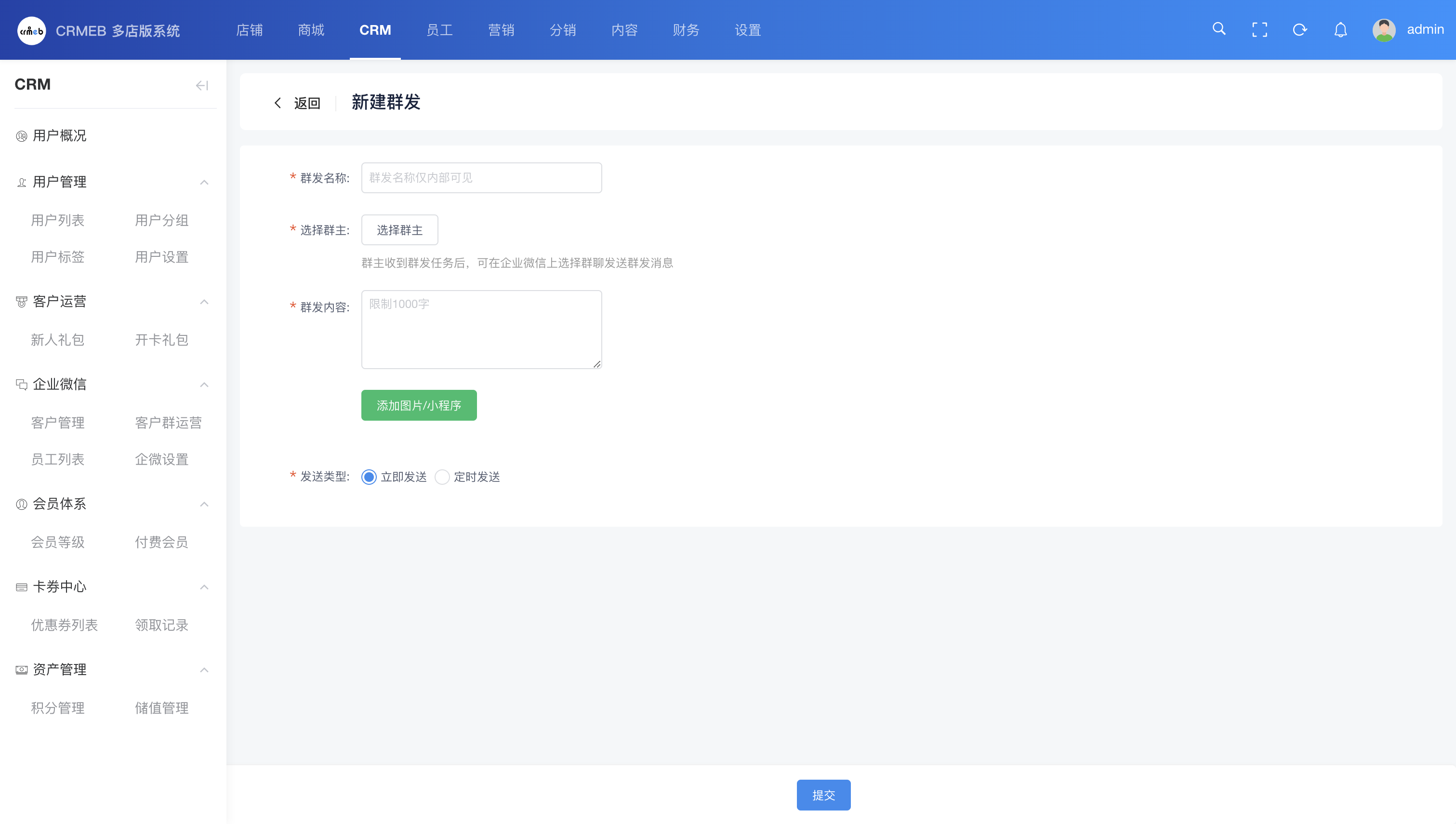Open 用户列表 sidebar link
The image size is (1456, 824).
(x=58, y=221)
